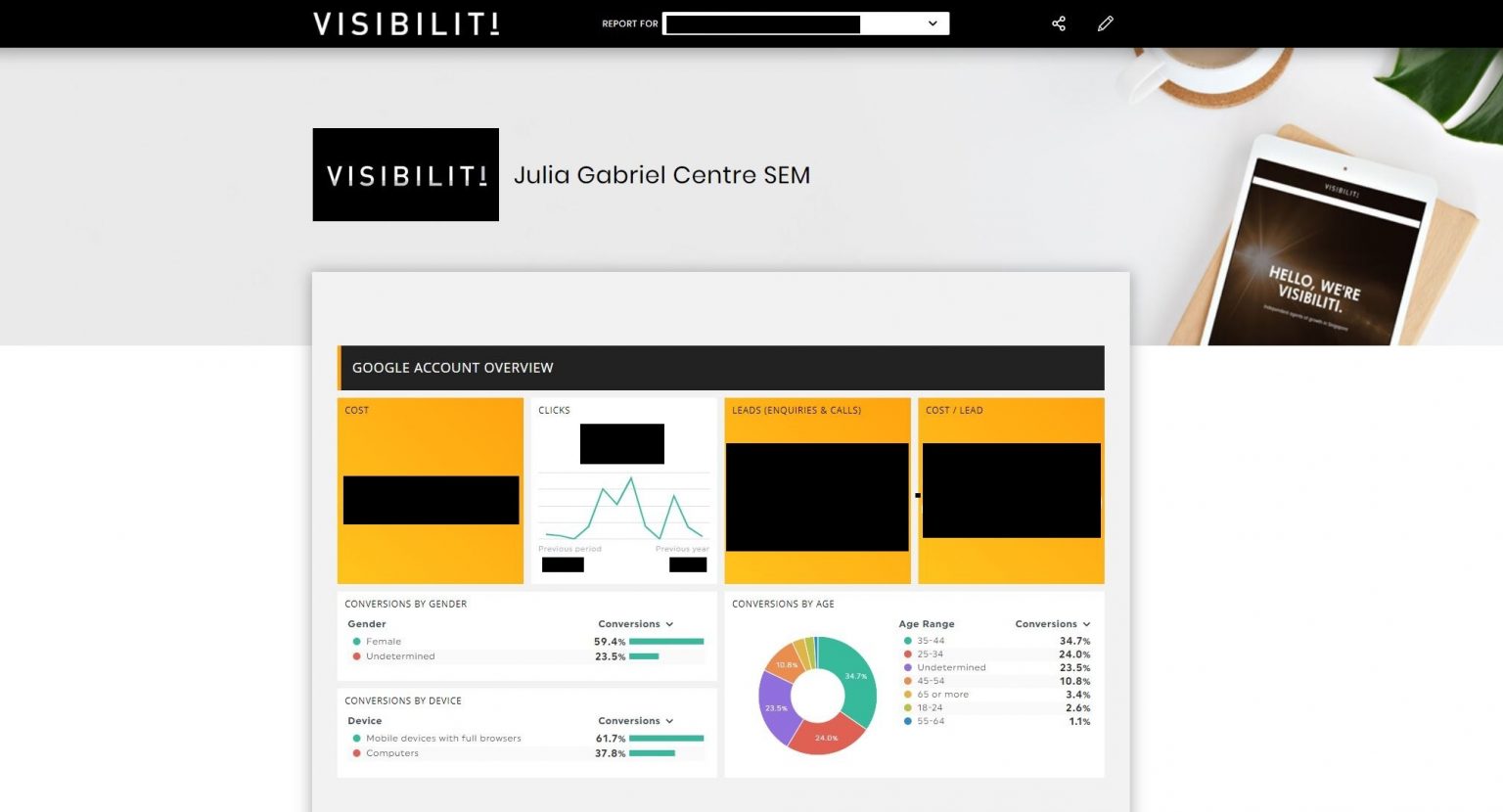The image size is (1503, 812).
Task: Click the 10.8% orange donut slice
Action: (786, 663)
